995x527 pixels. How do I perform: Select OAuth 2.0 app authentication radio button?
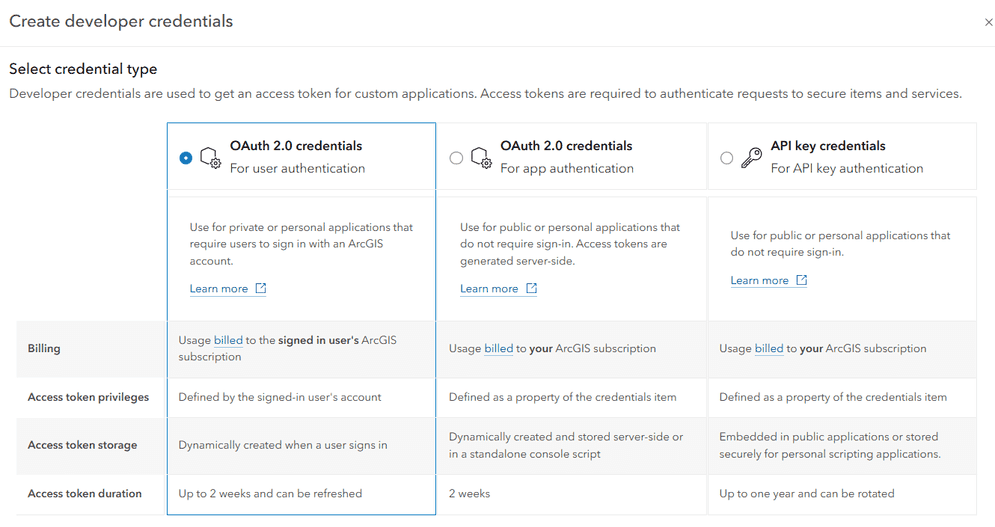click(x=456, y=157)
